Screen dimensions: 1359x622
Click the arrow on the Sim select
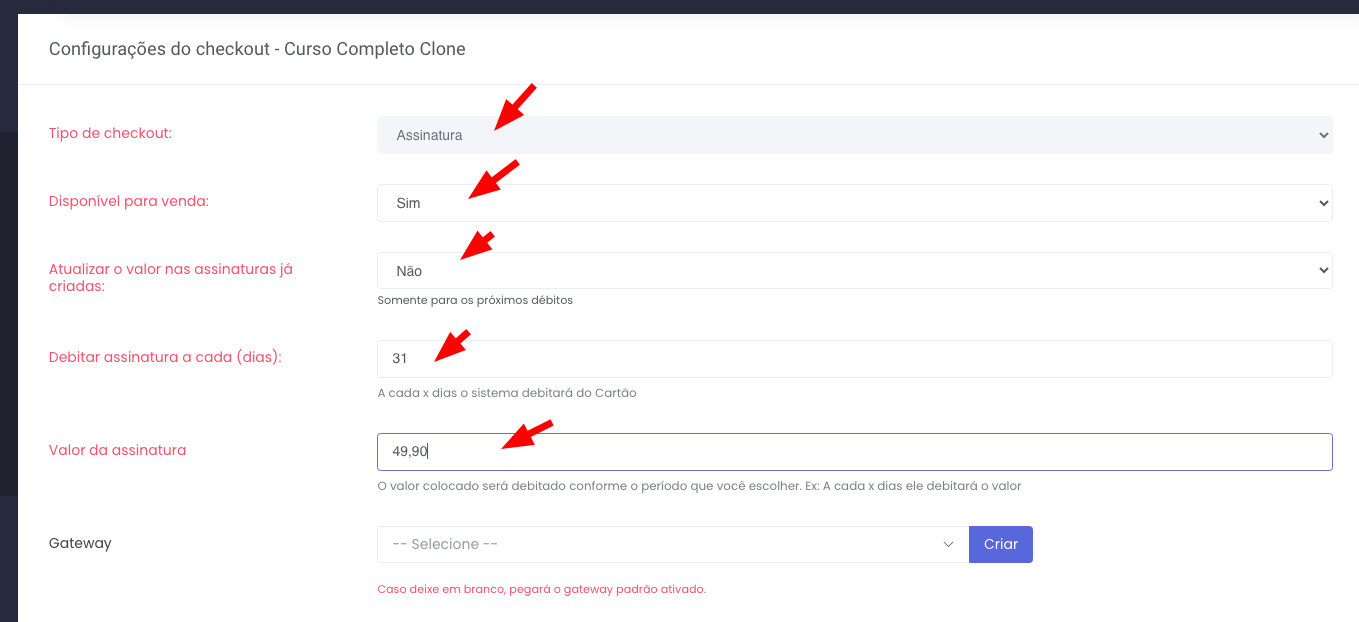[1323, 203]
